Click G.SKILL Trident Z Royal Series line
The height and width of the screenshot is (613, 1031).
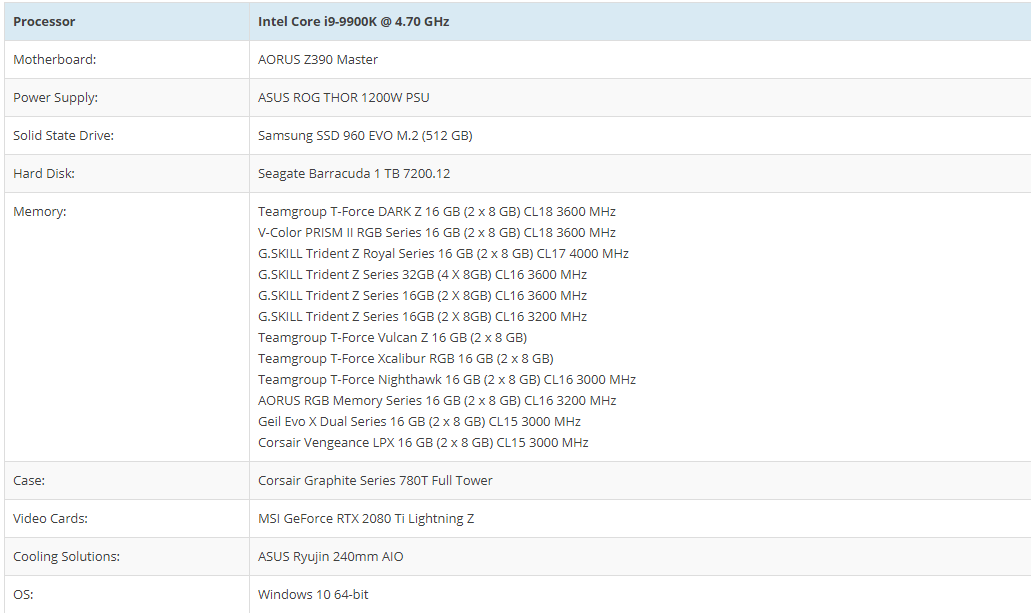[x=443, y=253]
